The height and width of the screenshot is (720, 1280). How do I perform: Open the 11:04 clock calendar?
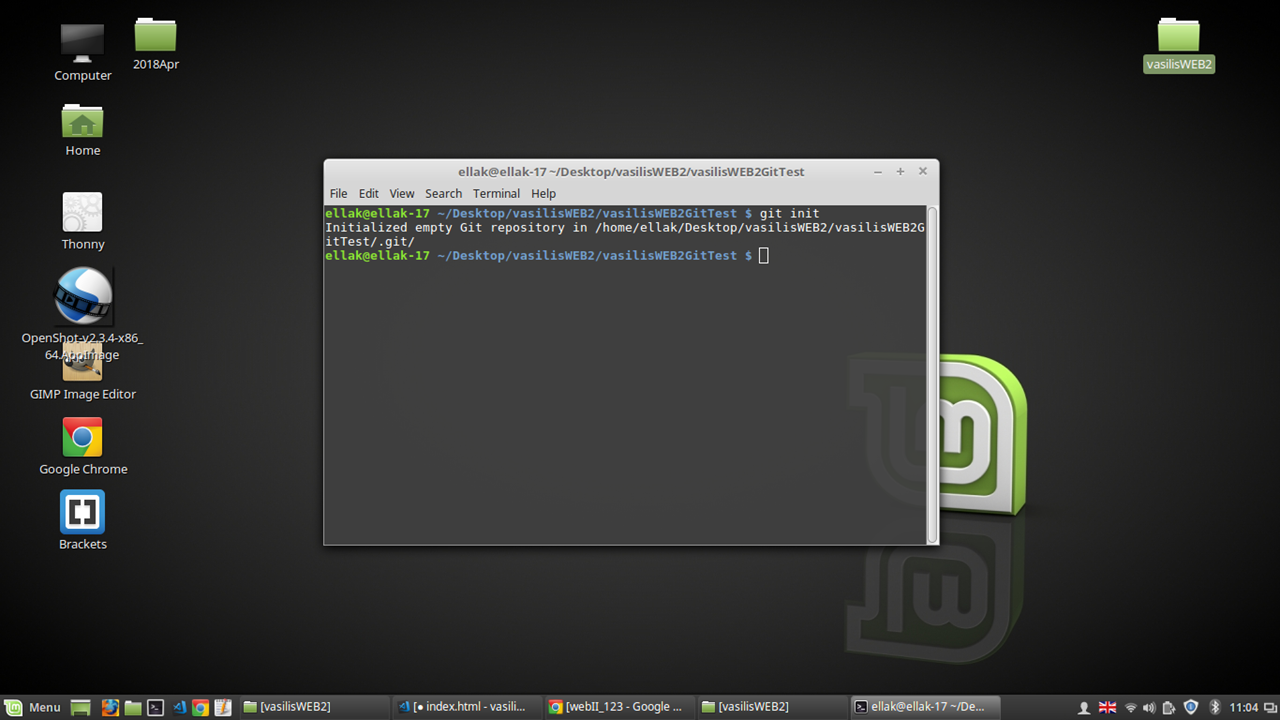coord(1244,707)
